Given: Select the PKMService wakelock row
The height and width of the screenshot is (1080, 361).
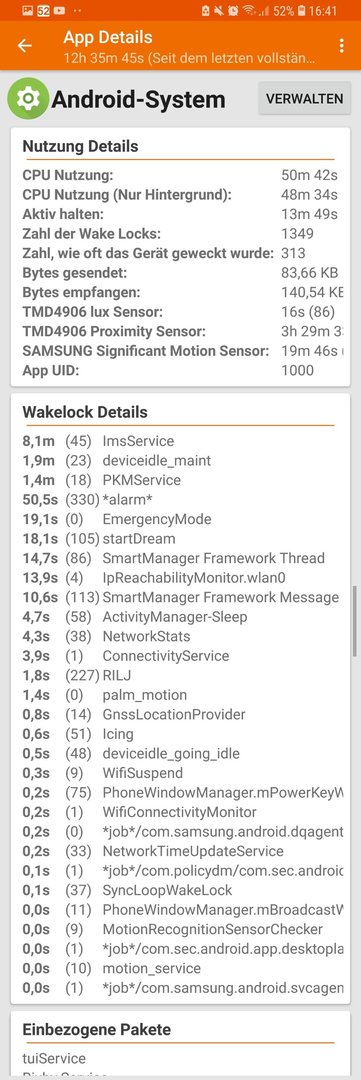Looking at the screenshot, I should 180,480.
